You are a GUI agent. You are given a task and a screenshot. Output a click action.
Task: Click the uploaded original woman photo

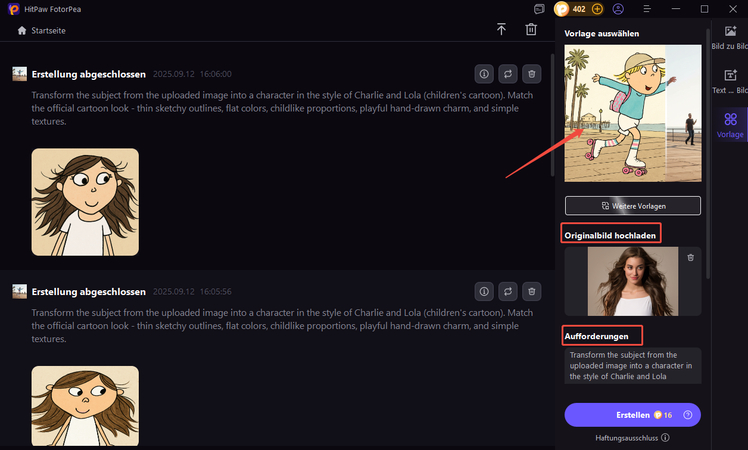(x=633, y=281)
